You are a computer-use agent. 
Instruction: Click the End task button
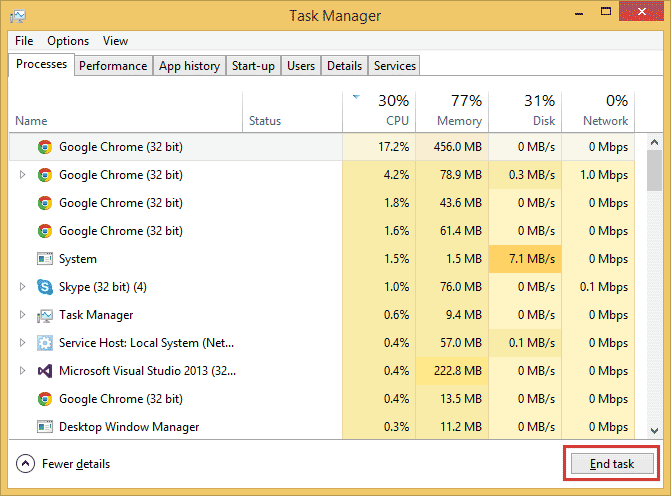(612, 464)
